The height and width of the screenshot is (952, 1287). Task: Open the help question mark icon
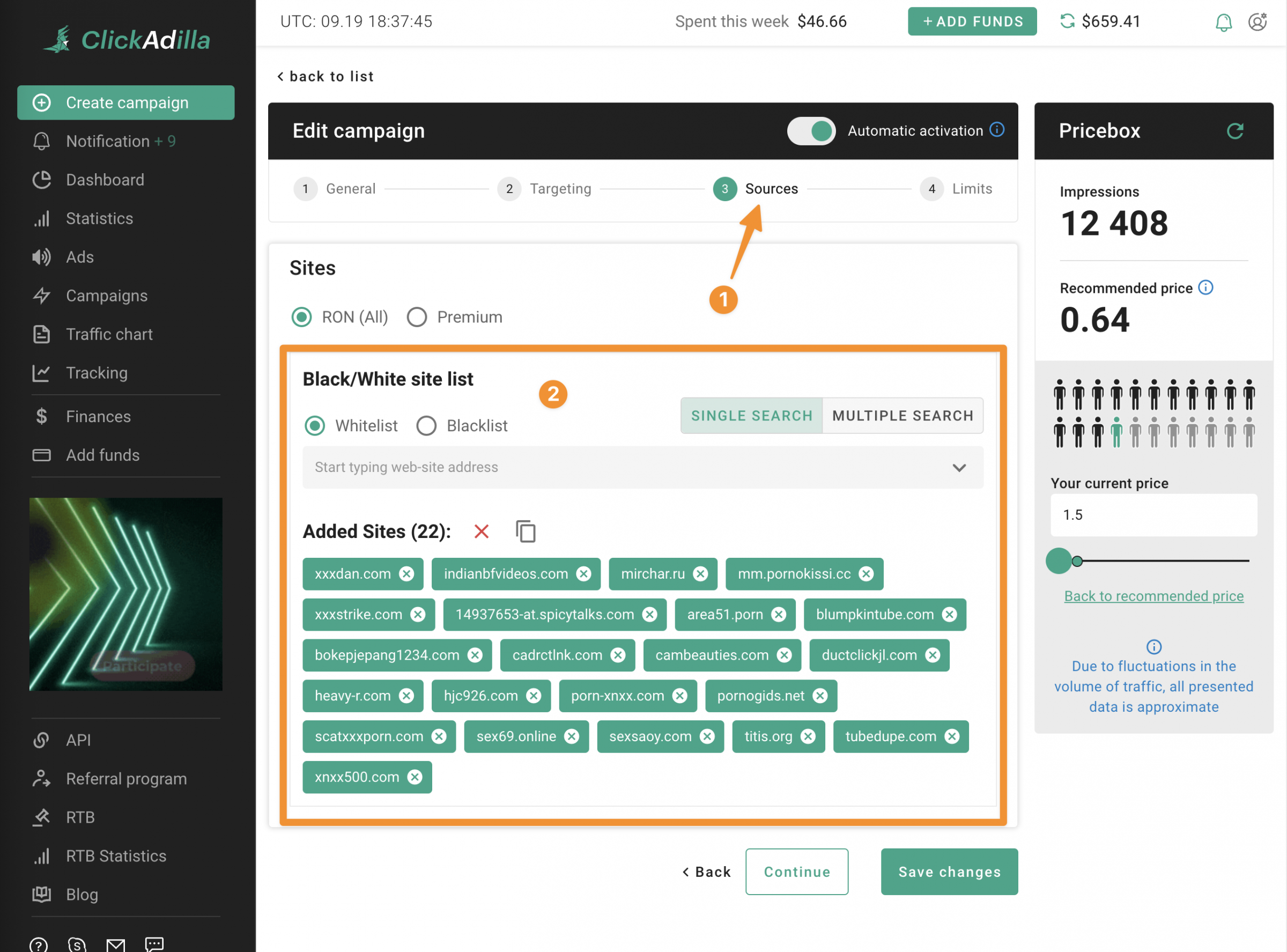39,944
